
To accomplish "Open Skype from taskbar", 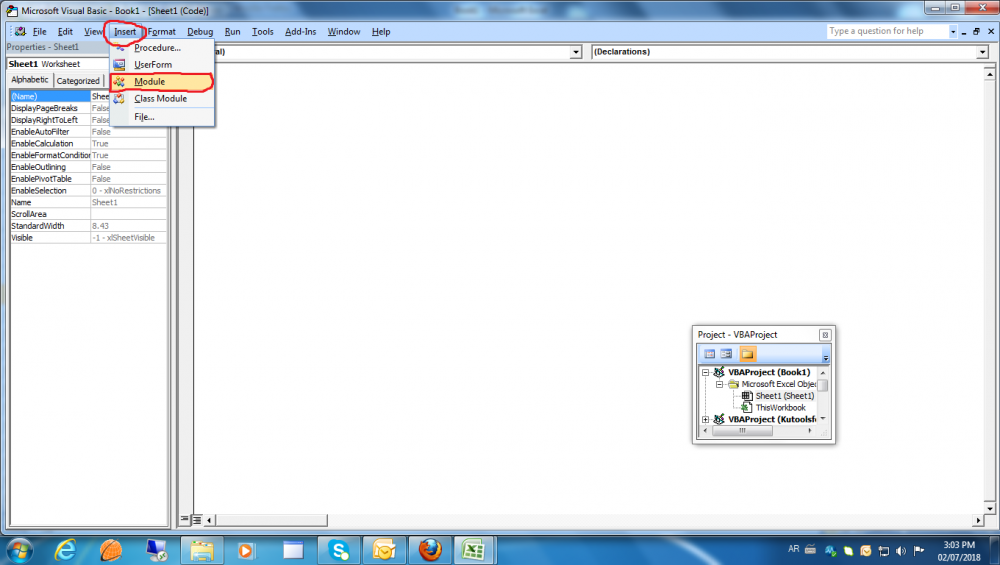I will click(339, 550).
